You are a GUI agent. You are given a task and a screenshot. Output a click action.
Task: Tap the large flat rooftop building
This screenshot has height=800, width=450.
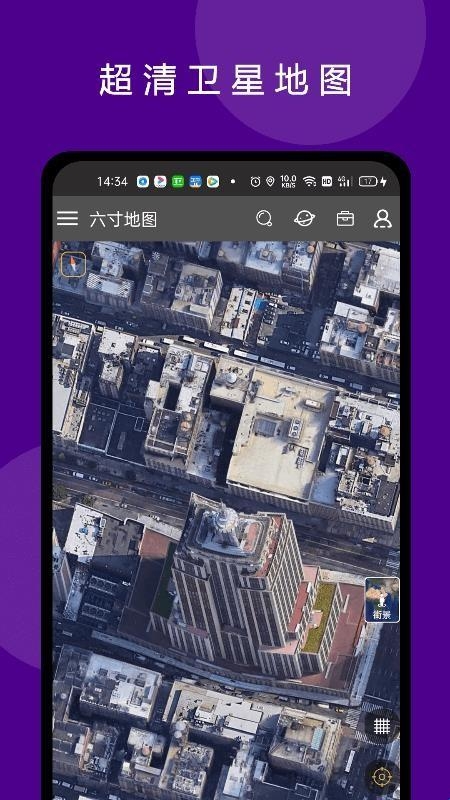281,434
